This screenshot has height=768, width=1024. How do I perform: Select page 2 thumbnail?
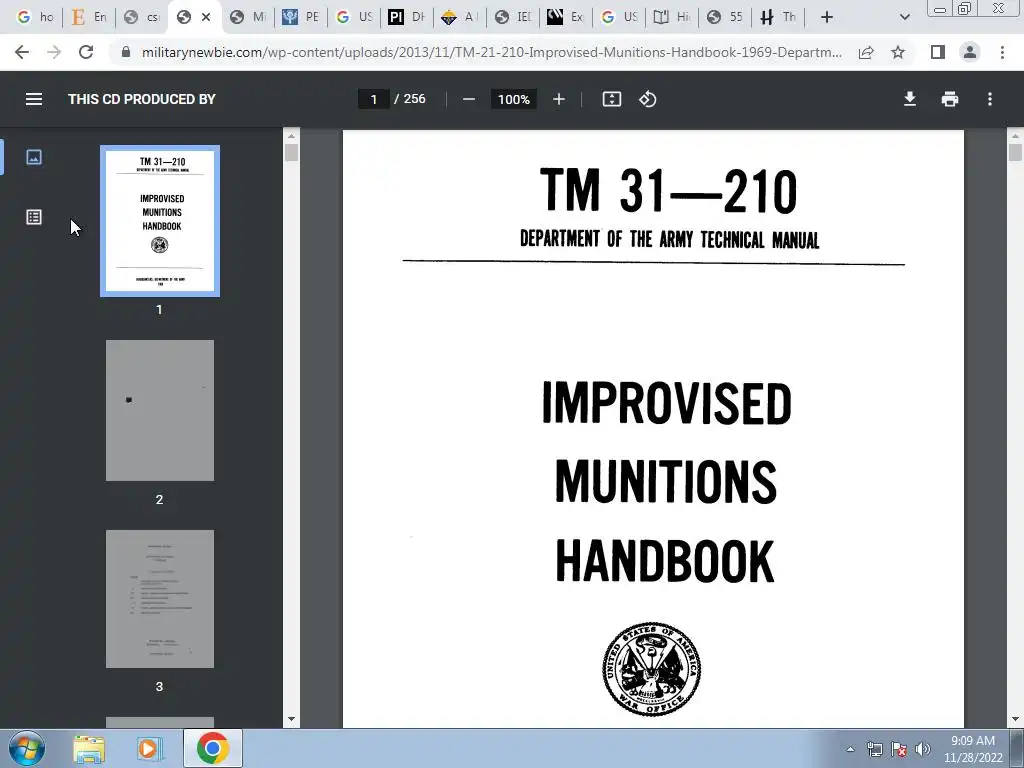click(x=160, y=410)
